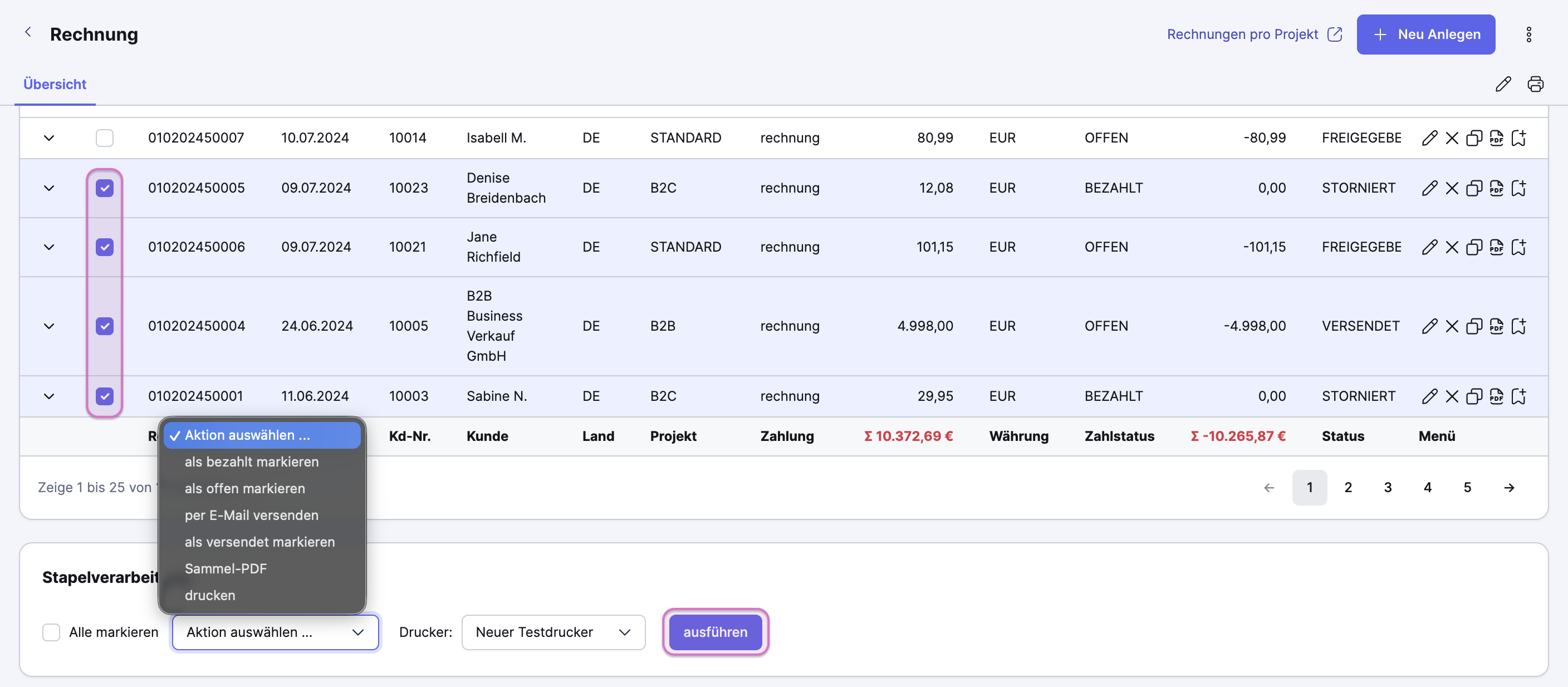The image size is (1568, 687).
Task: Go to page 2
Action: coord(1348,487)
